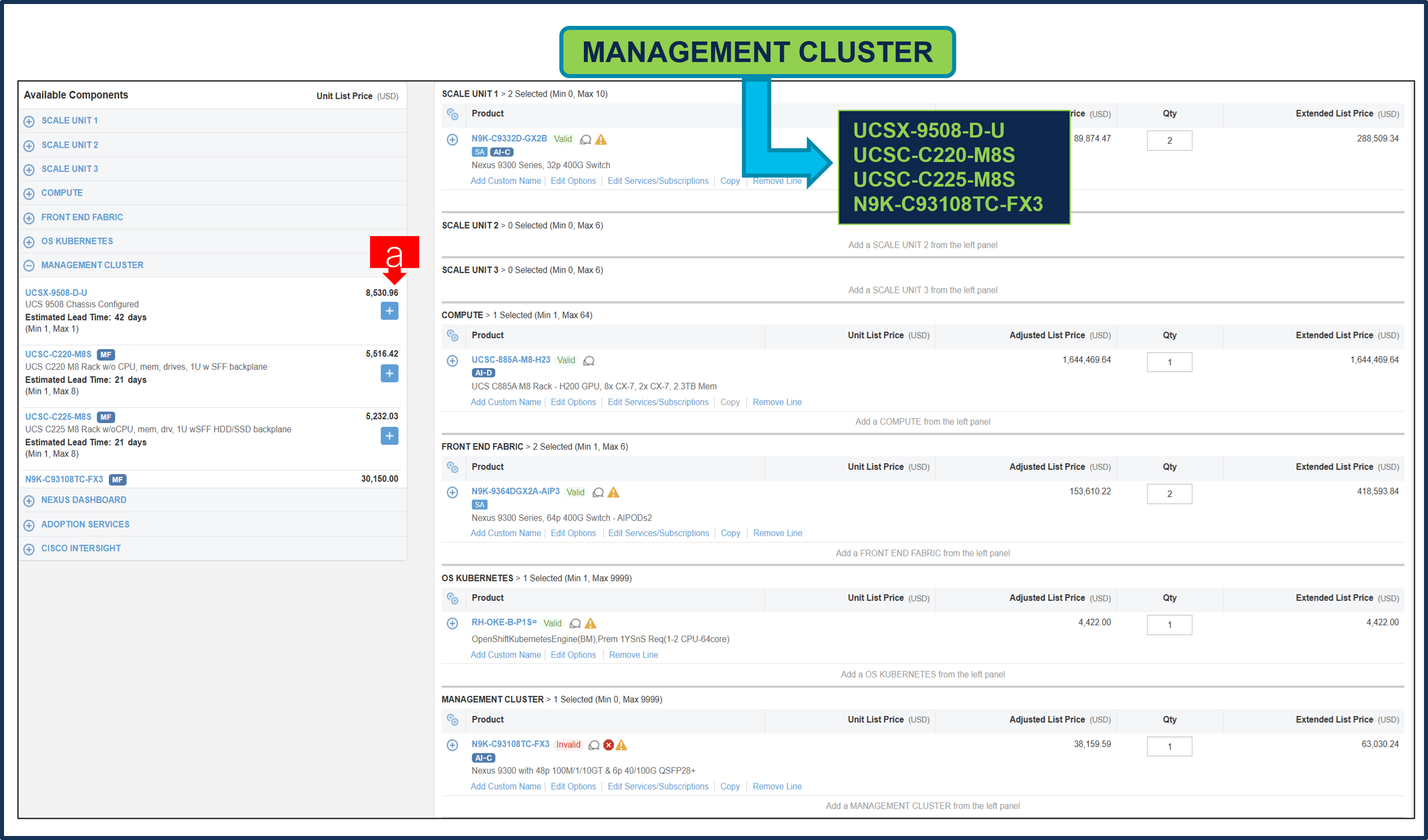Expand the NEXUS DASHBOARD category
Image resolution: width=1428 pixels, height=840 pixels.
pos(29,500)
